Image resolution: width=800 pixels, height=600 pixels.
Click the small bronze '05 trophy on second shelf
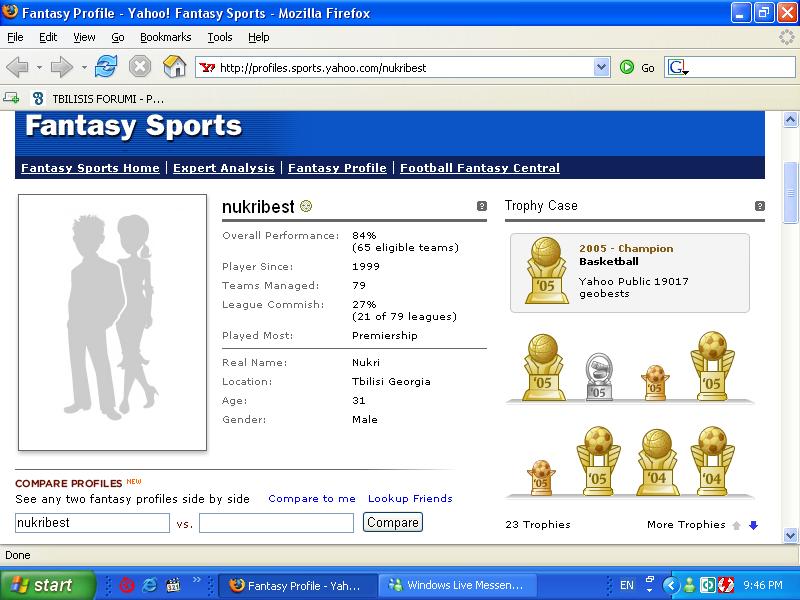click(x=541, y=478)
